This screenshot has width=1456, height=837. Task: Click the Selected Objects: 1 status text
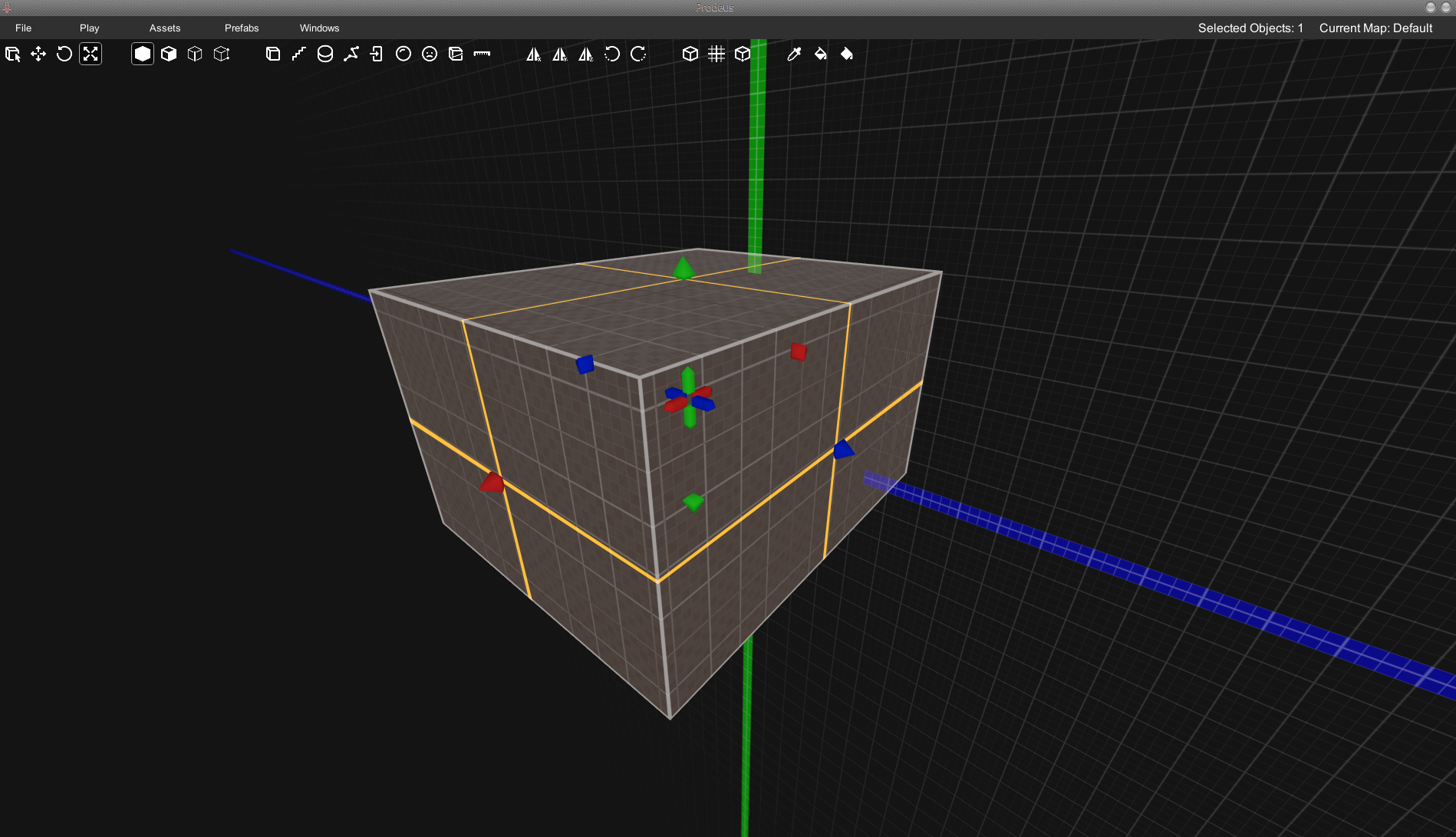[1250, 28]
